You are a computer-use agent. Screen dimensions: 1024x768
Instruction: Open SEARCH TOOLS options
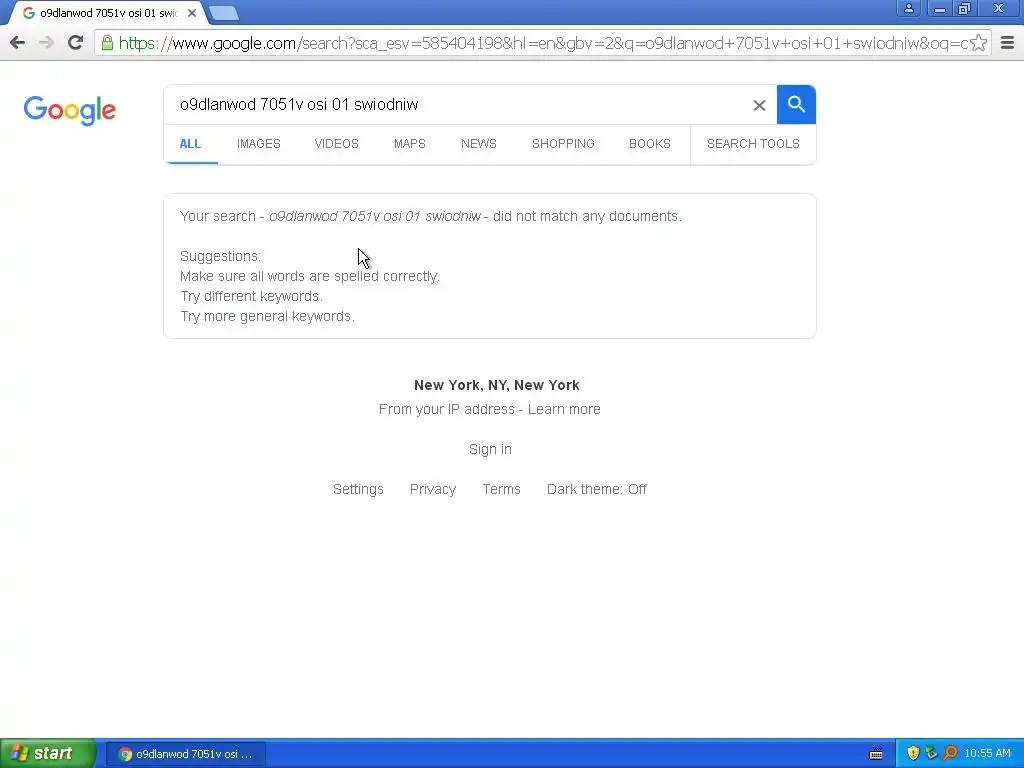point(753,144)
